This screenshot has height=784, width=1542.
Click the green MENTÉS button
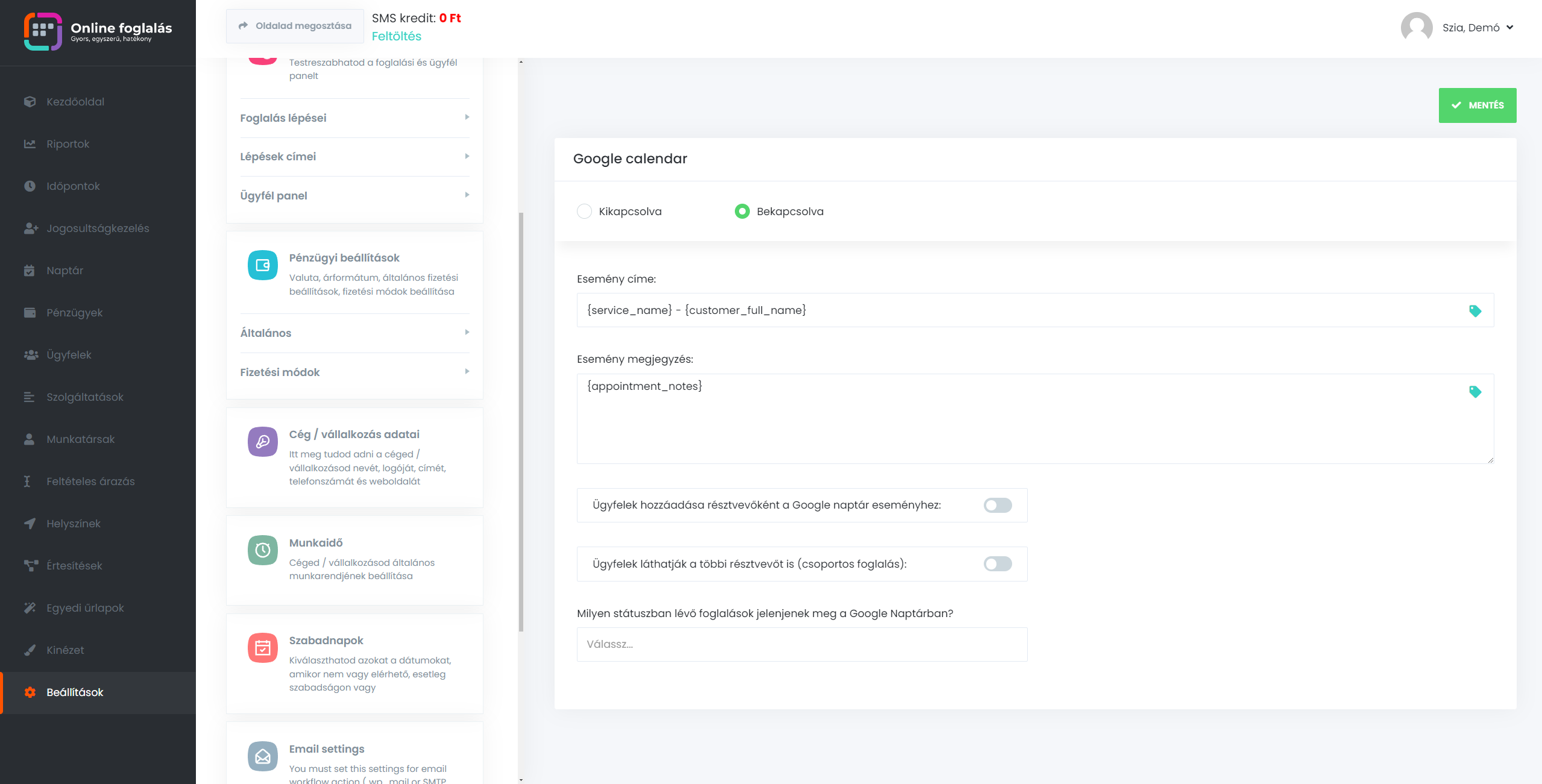1477,105
